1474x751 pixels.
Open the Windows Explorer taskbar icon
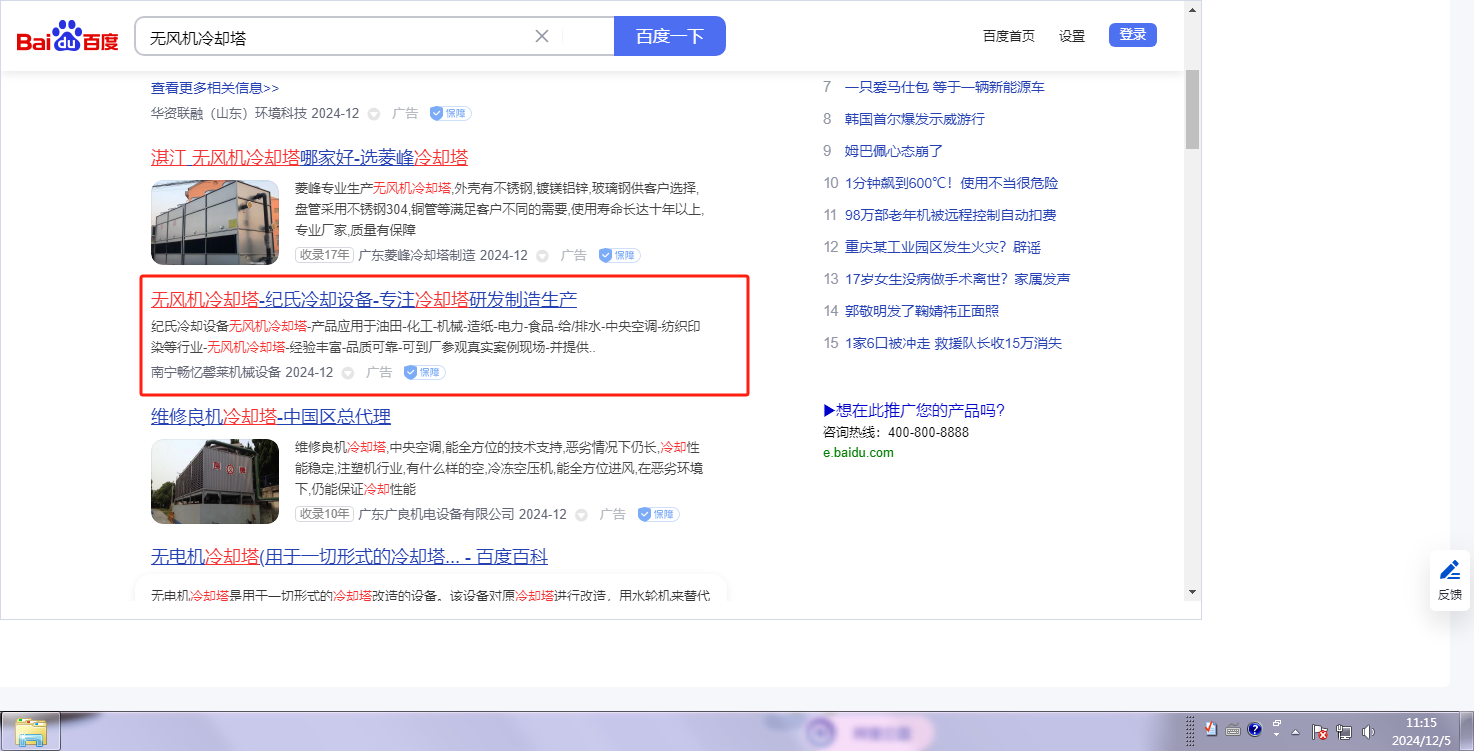31,731
